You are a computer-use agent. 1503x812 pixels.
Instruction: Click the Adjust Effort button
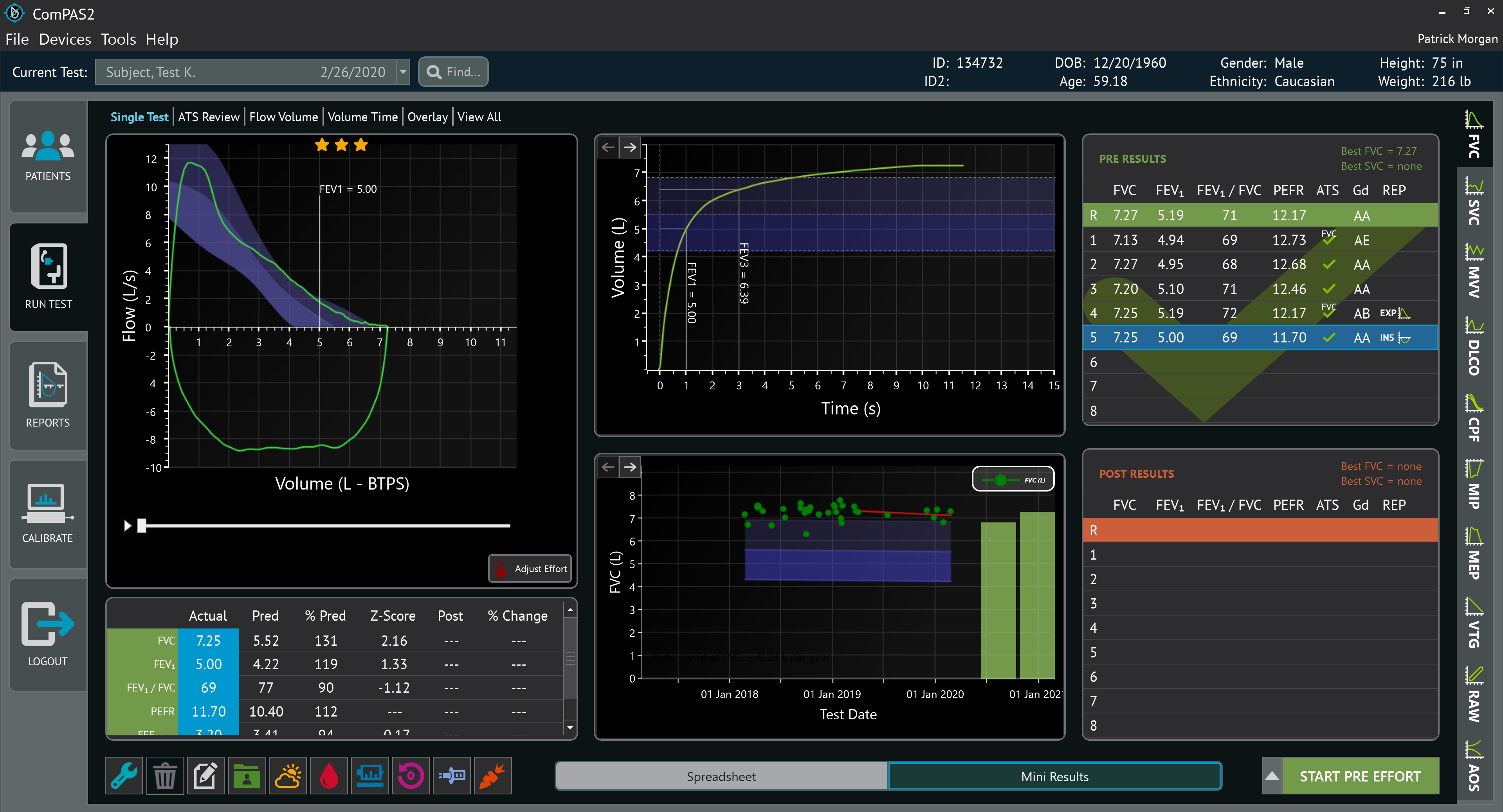(x=530, y=568)
